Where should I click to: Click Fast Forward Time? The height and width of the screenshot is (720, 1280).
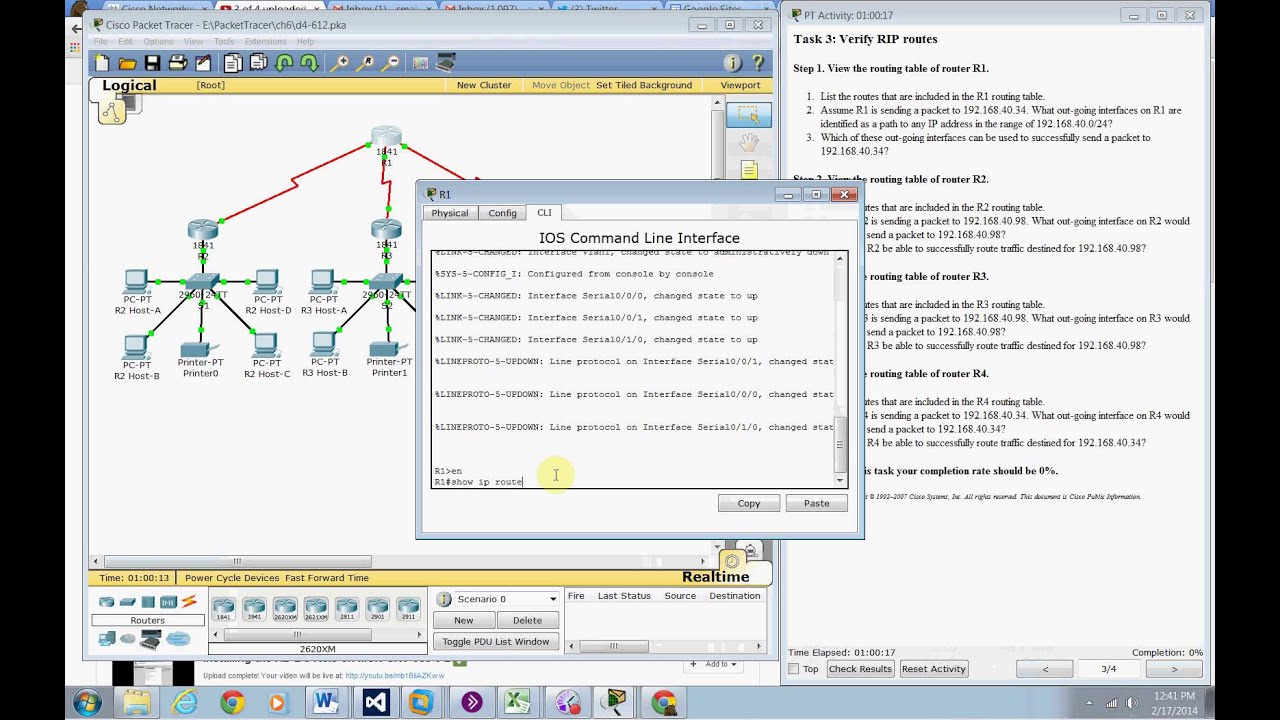327,578
